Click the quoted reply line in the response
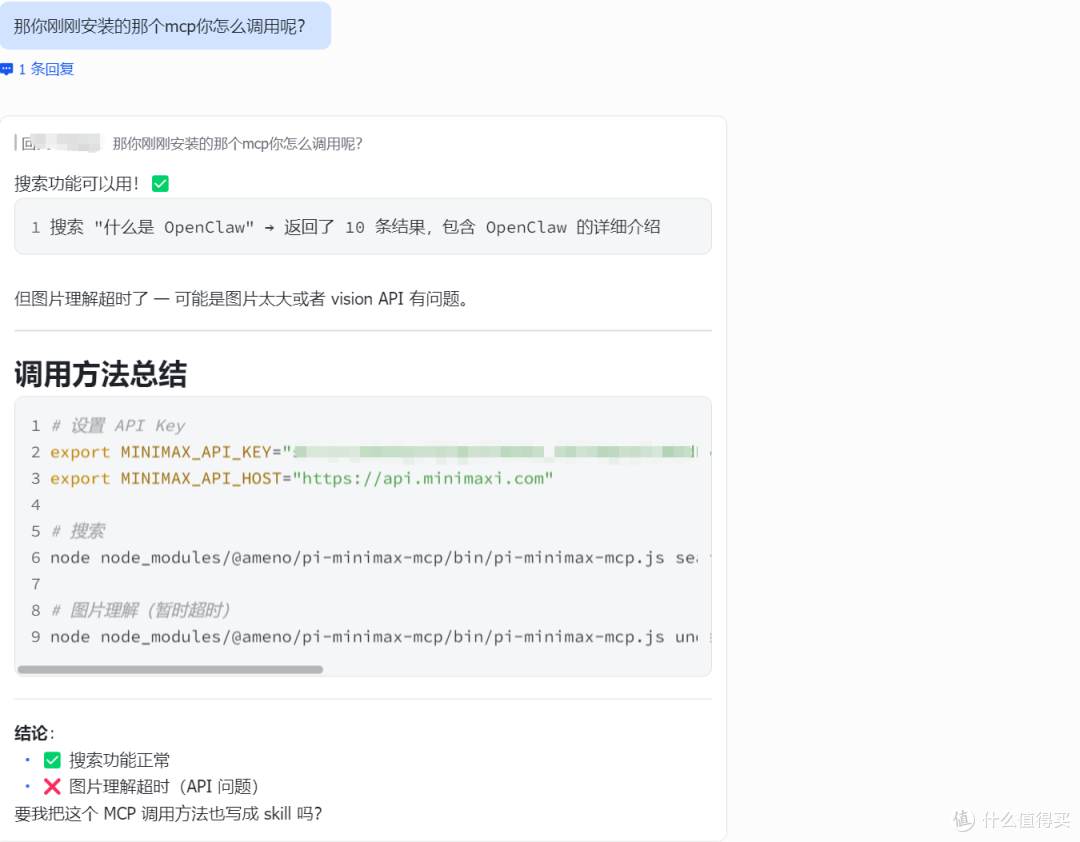Screen dimensions: 1080x842 click(x=189, y=143)
